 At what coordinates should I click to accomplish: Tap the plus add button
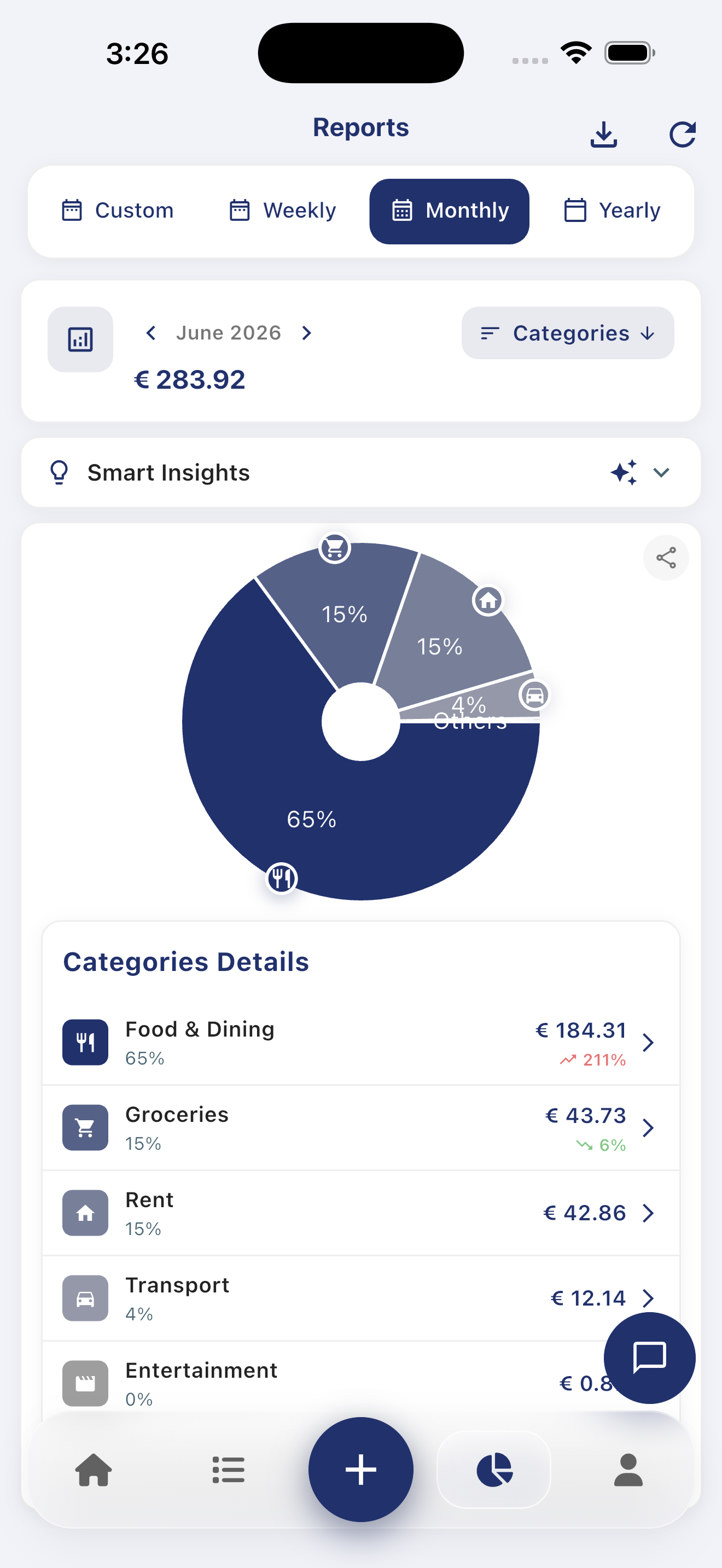coord(361,1469)
